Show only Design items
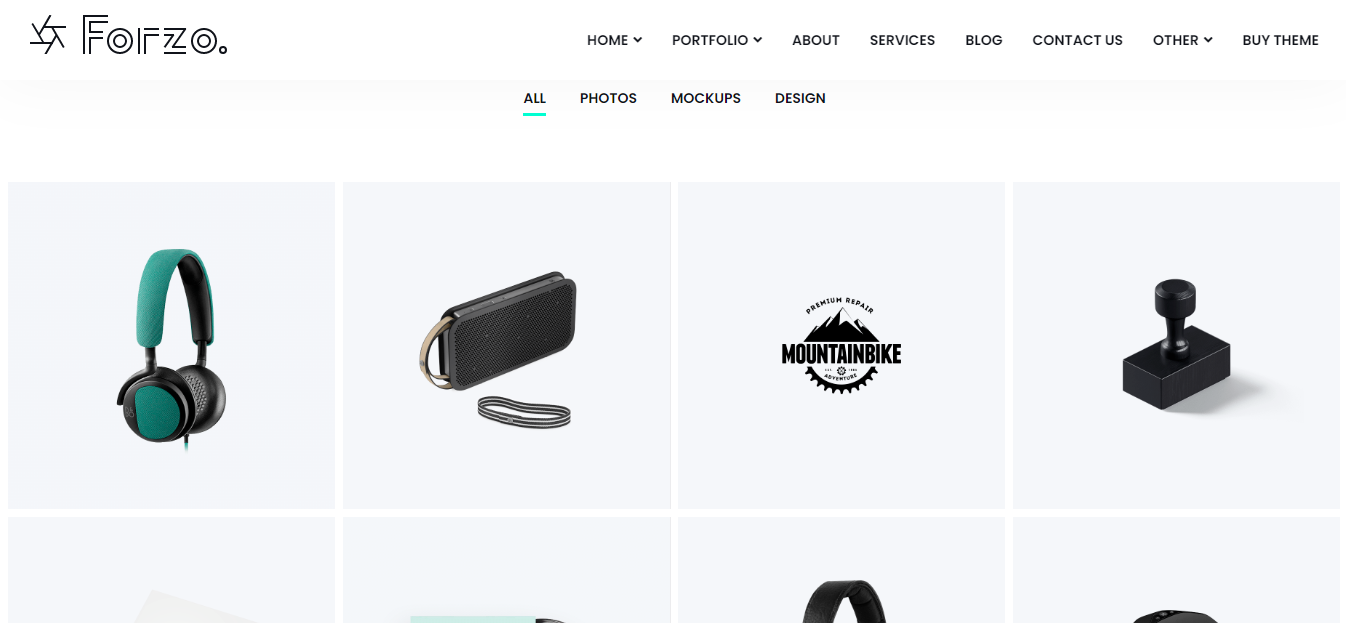 click(x=800, y=98)
